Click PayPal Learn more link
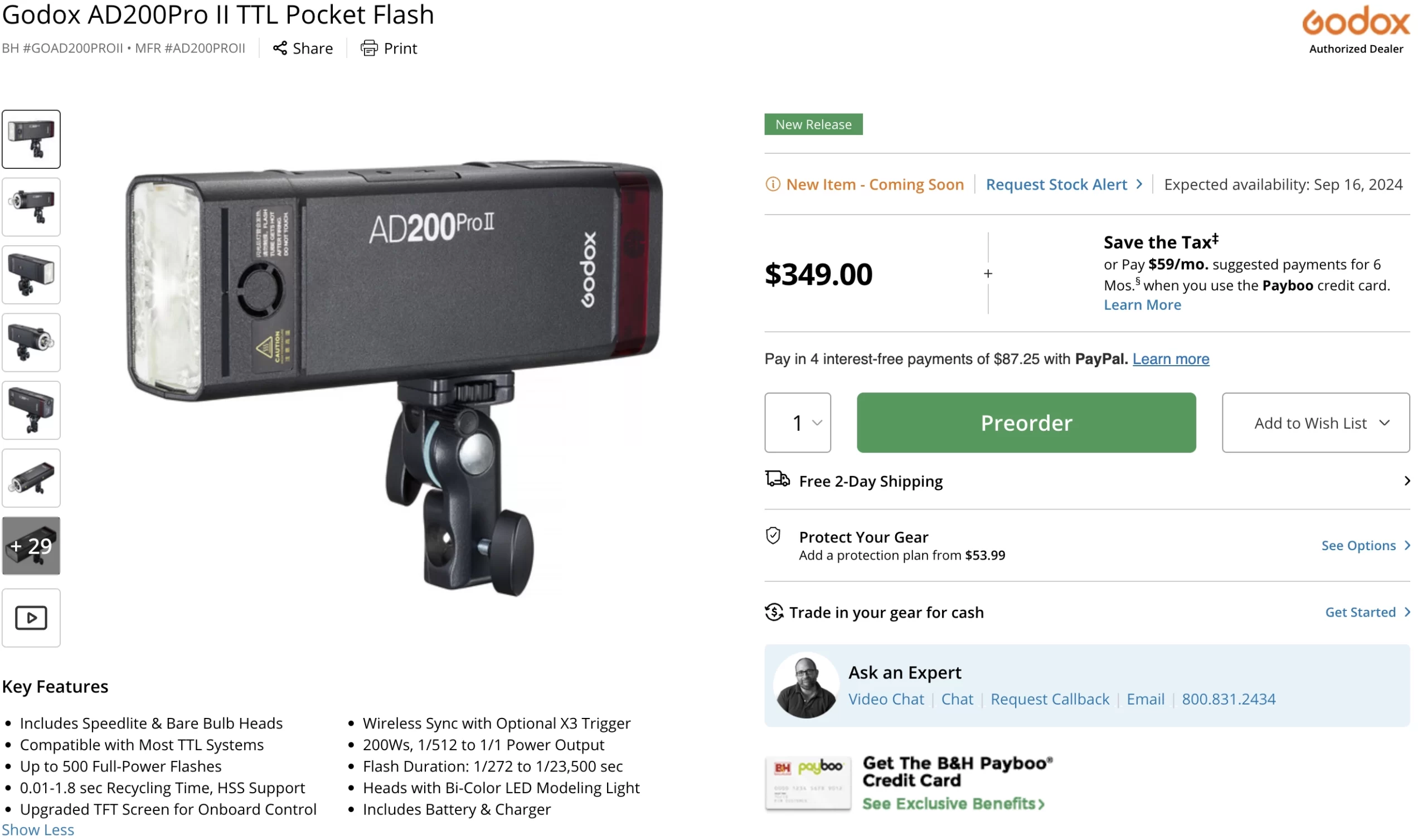Screen dimensions: 1427x840 pyautogui.click(x=1171, y=358)
